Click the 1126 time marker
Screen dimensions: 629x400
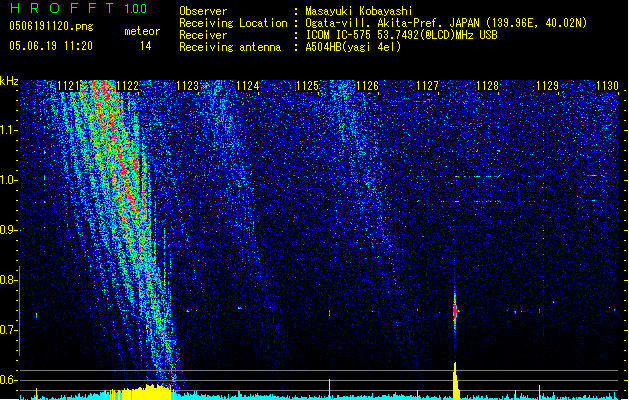pyautogui.click(x=367, y=86)
